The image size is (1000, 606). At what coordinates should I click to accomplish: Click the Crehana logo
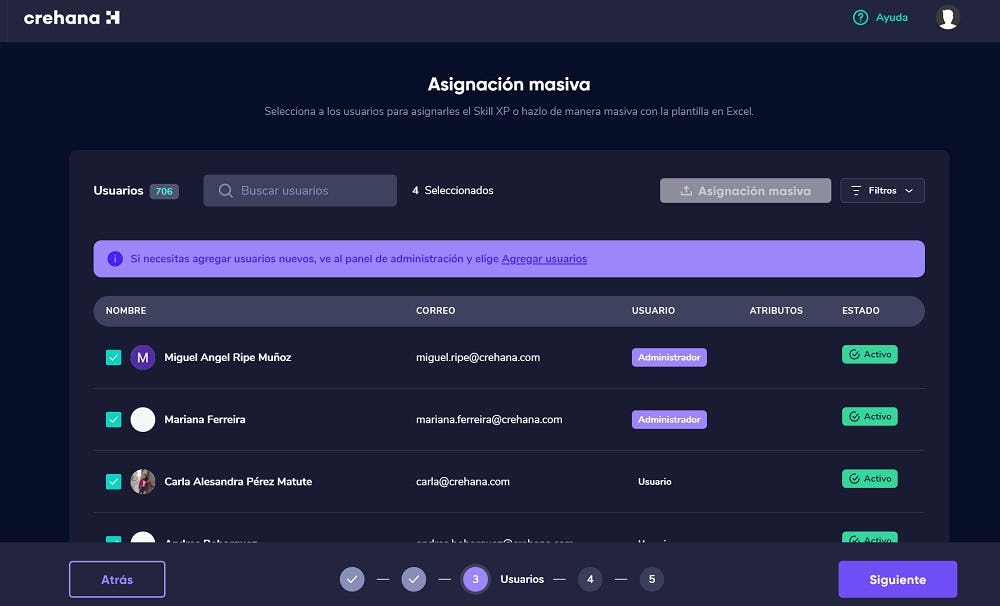pos(71,18)
